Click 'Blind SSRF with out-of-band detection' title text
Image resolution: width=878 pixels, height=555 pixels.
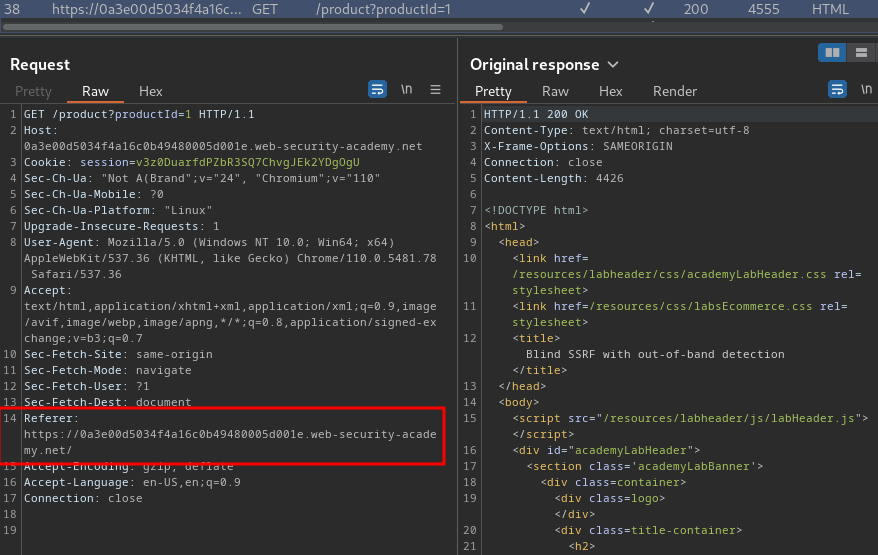(x=655, y=355)
